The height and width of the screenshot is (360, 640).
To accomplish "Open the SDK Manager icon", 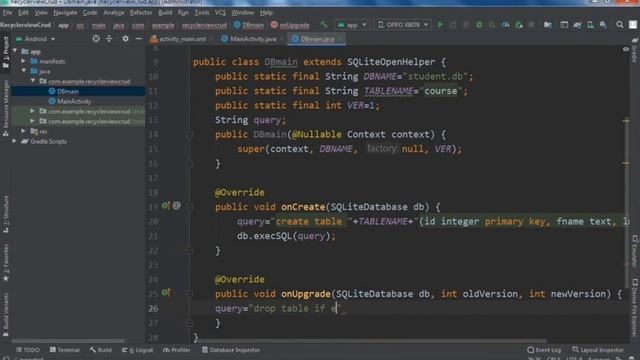I will tap(603, 25).
